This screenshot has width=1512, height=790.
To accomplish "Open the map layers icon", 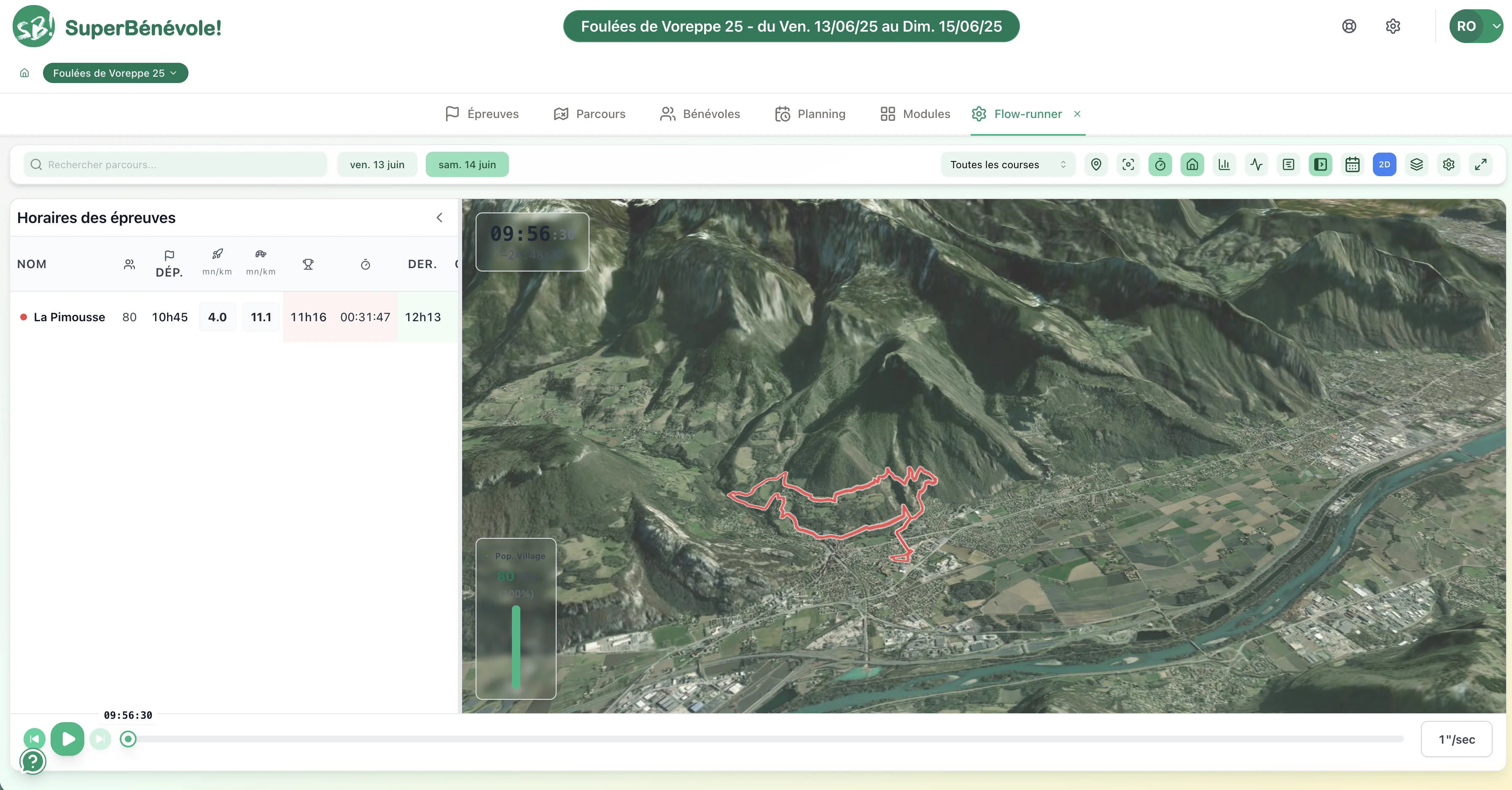I will coord(1417,164).
